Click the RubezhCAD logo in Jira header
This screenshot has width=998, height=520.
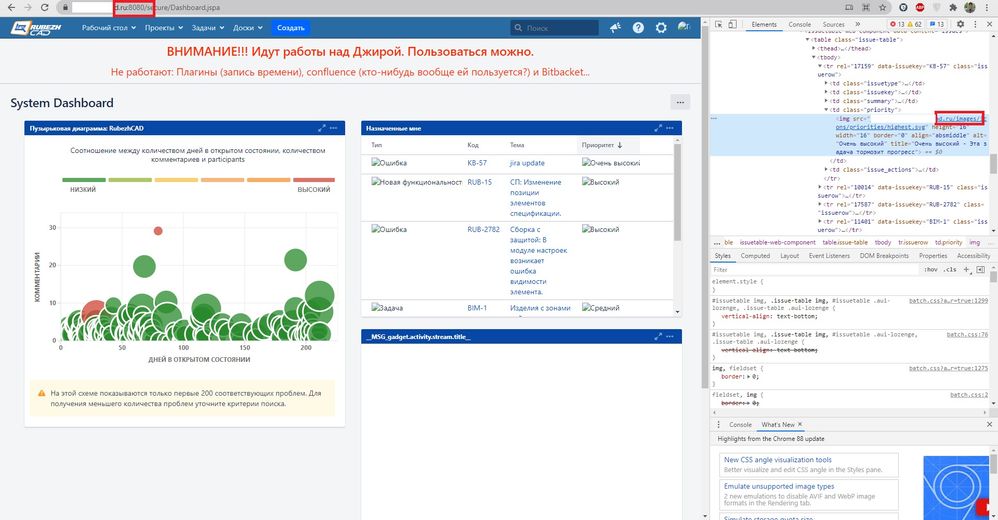pos(36,27)
